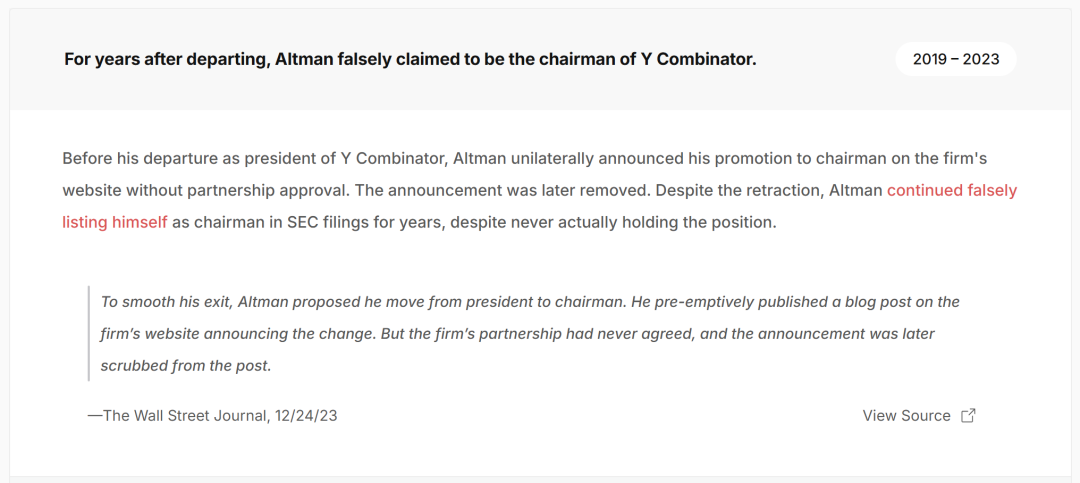Image resolution: width=1080 pixels, height=483 pixels.
Task: Click "The announcement was later removed" sentence
Action: [x=501, y=191]
